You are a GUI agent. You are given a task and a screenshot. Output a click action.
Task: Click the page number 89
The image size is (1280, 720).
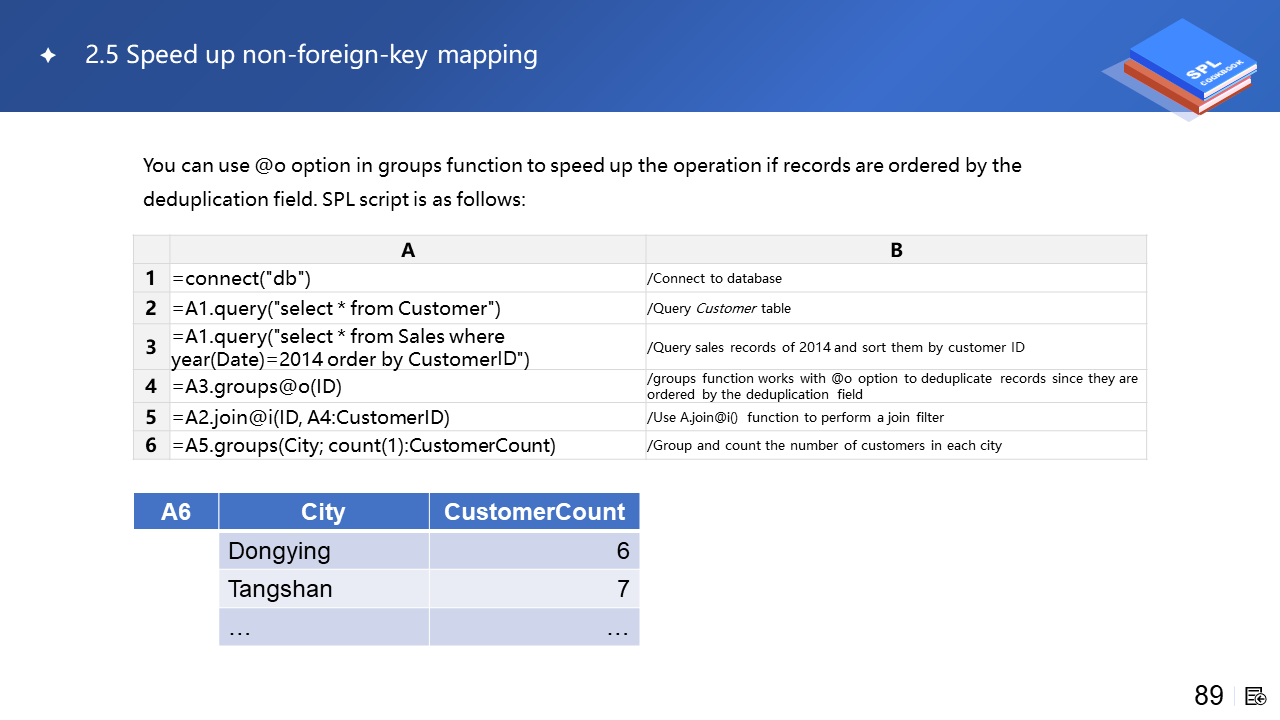(1208, 696)
